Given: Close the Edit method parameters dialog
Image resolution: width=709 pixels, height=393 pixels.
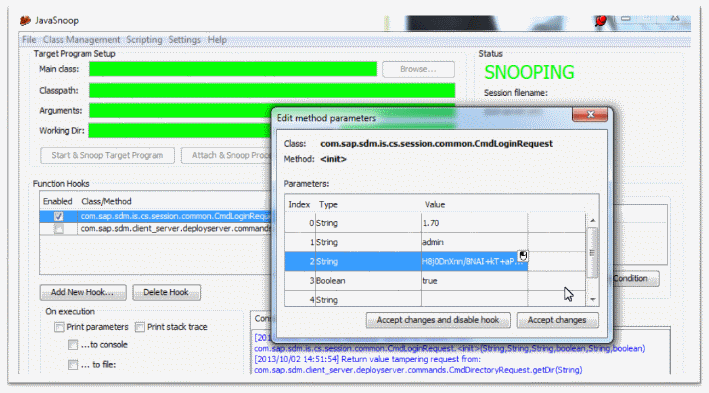Looking at the screenshot, I should coord(590,114).
